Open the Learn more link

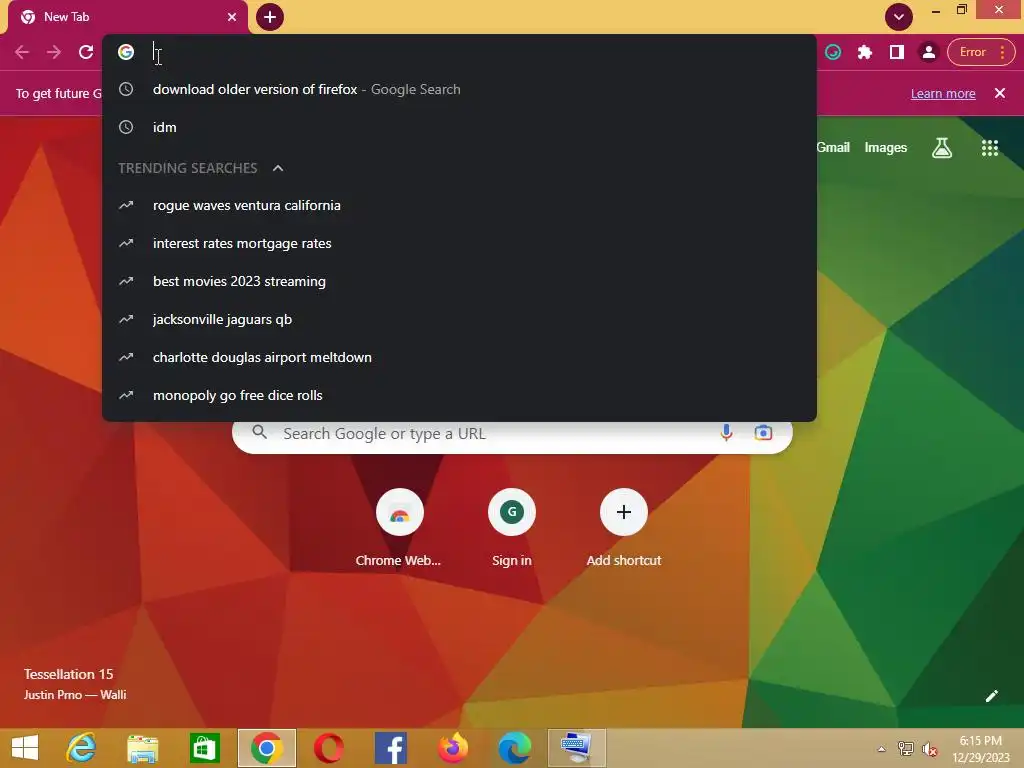(x=943, y=93)
